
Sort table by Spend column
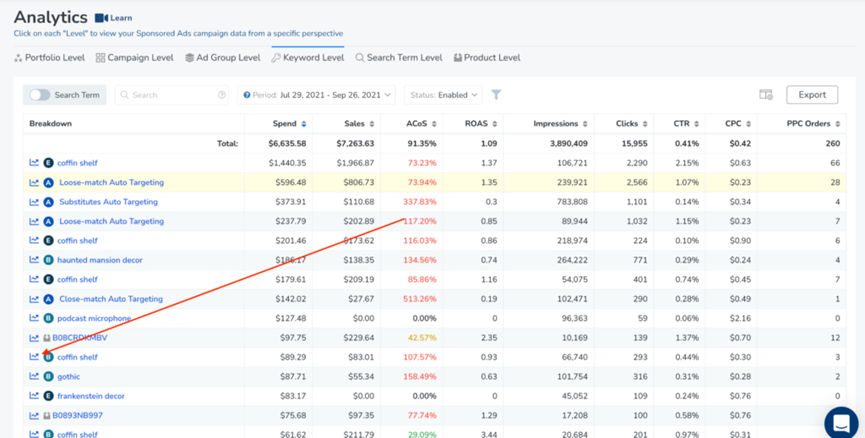pyautogui.click(x=291, y=124)
